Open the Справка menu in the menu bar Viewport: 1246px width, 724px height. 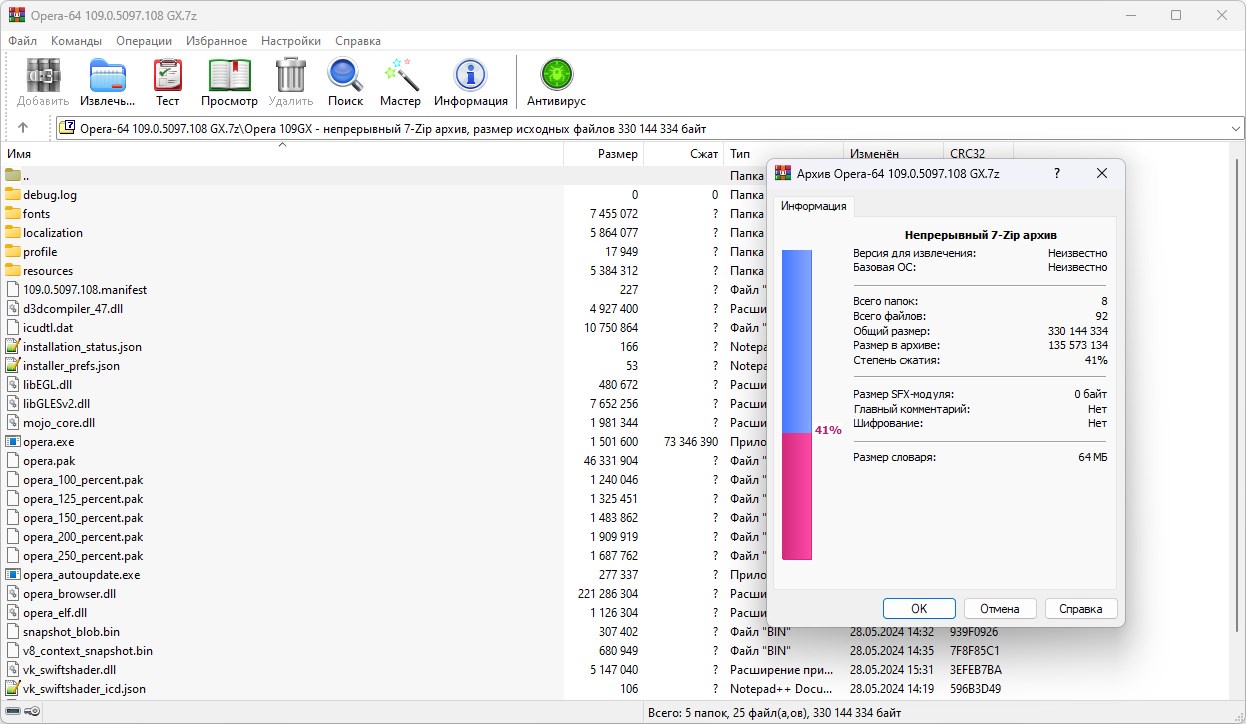click(358, 41)
